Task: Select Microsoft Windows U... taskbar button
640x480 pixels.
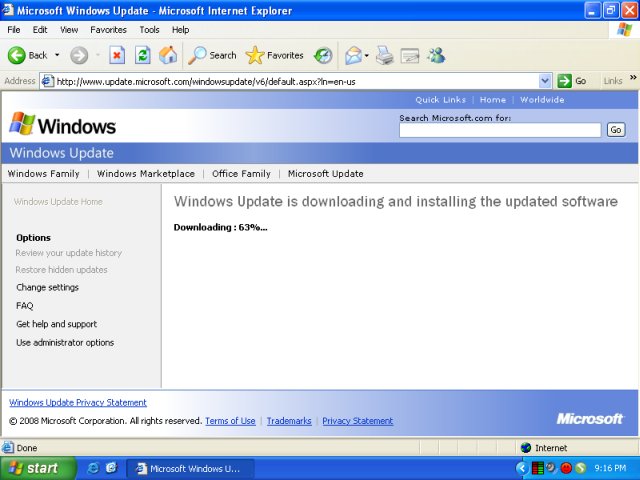Action: pos(190,468)
